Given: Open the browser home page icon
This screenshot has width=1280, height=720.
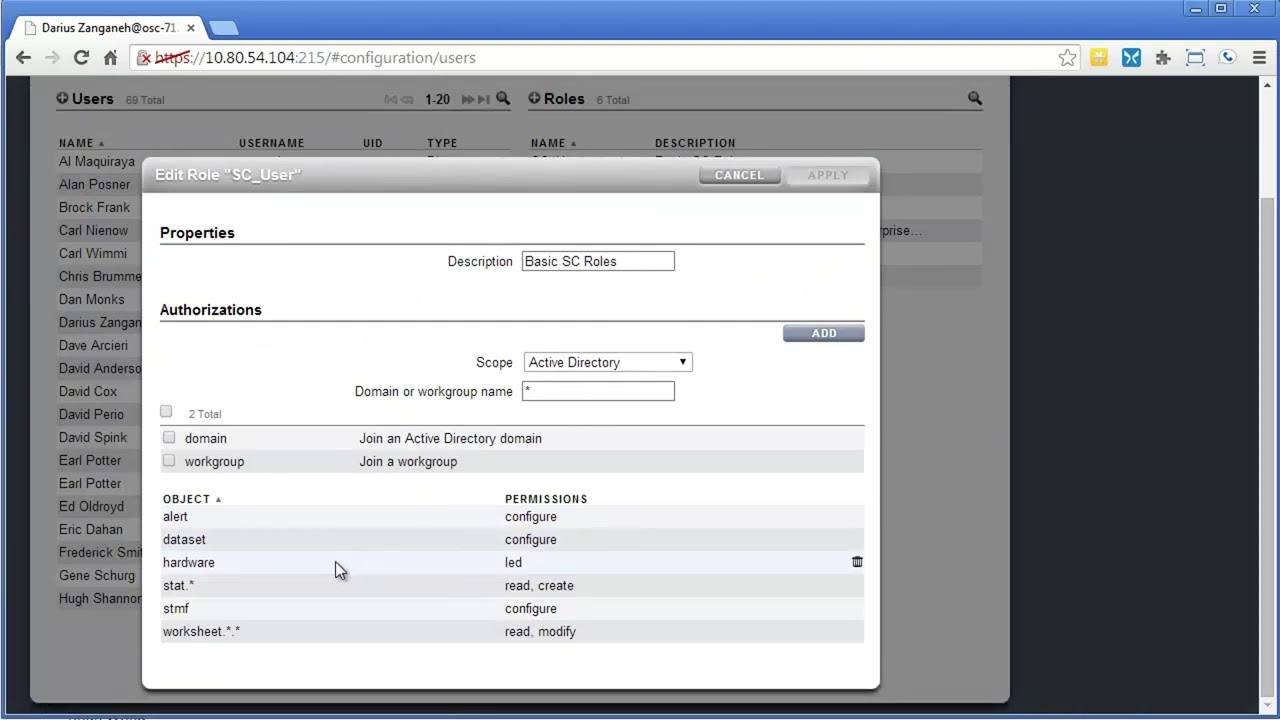Looking at the screenshot, I should [x=110, y=58].
